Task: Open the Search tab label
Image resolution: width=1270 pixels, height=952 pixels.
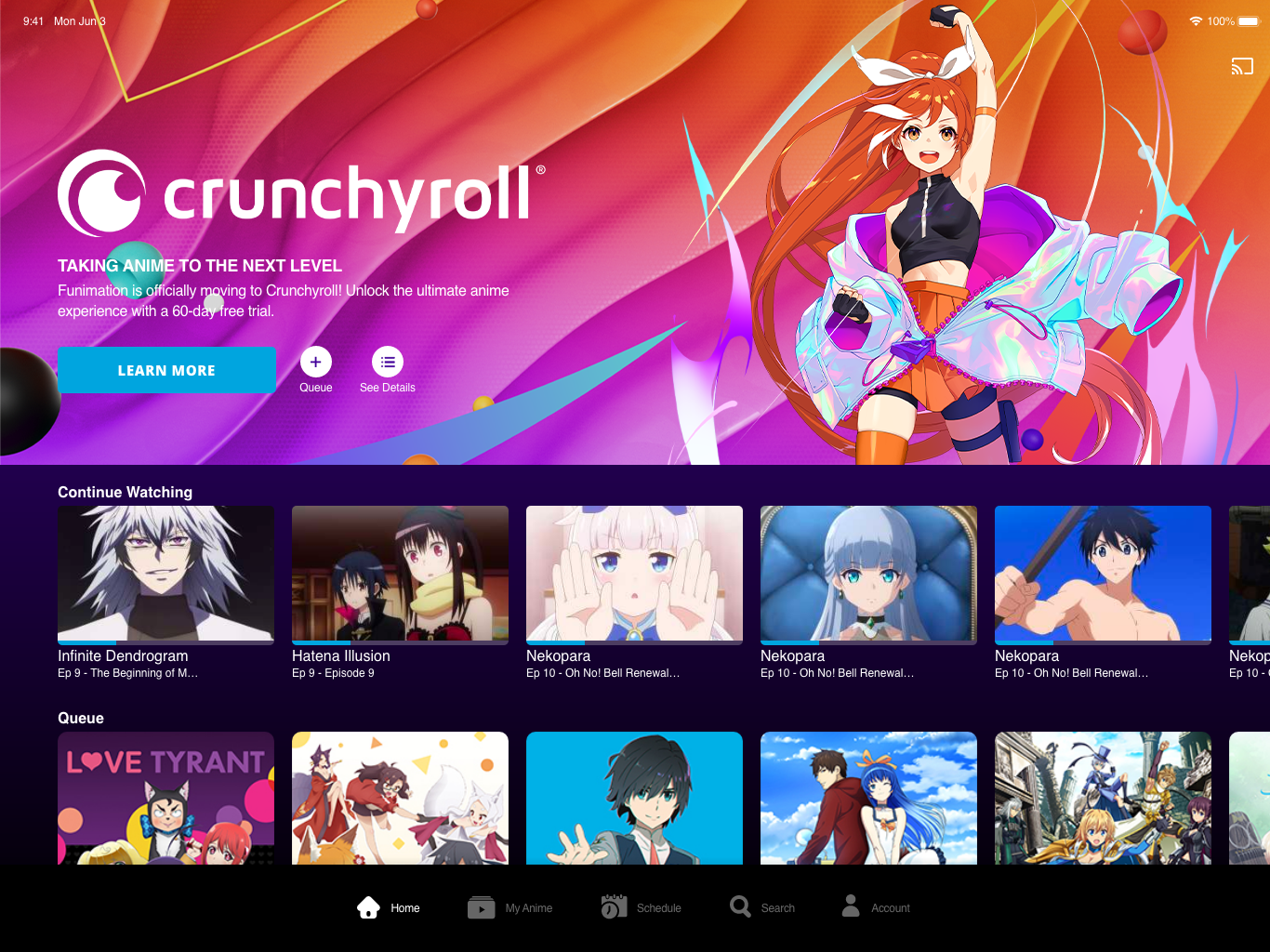Action: [x=778, y=908]
